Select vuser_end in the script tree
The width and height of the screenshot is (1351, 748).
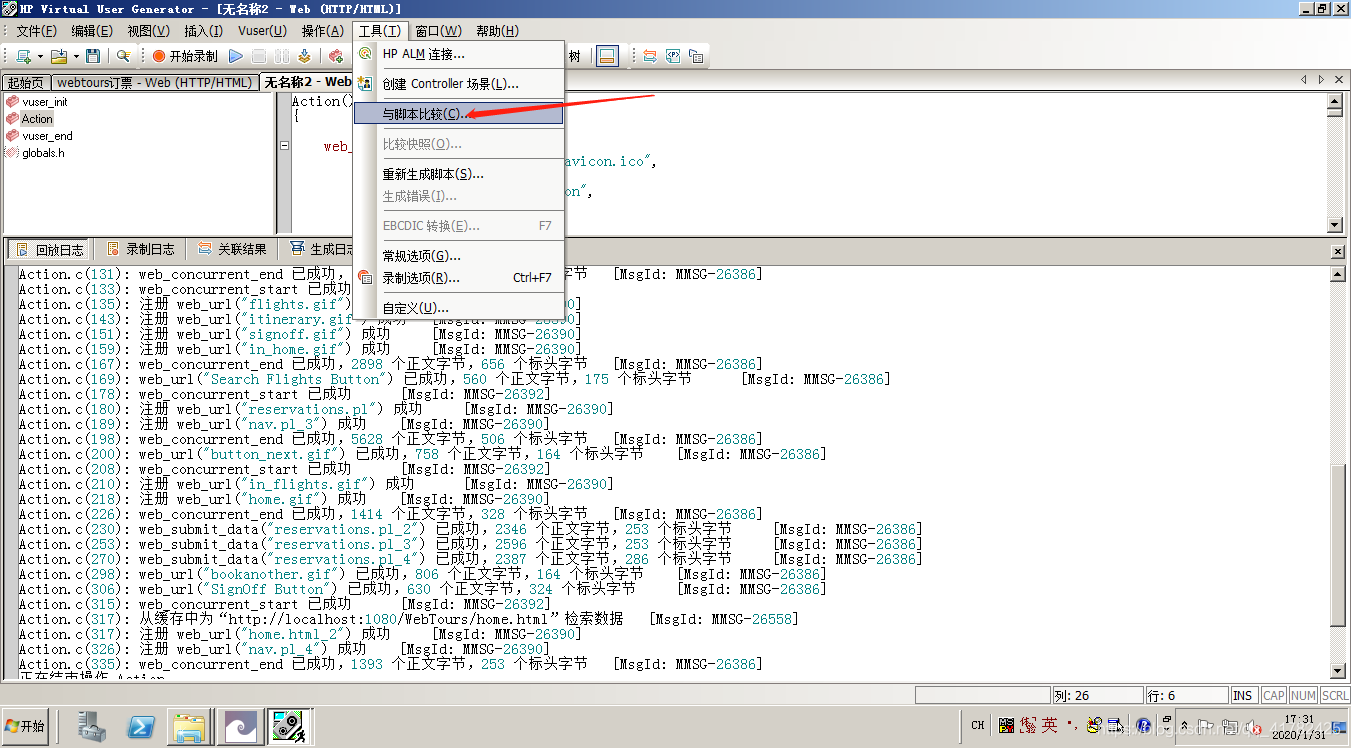pyautogui.click(x=47, y=136)
